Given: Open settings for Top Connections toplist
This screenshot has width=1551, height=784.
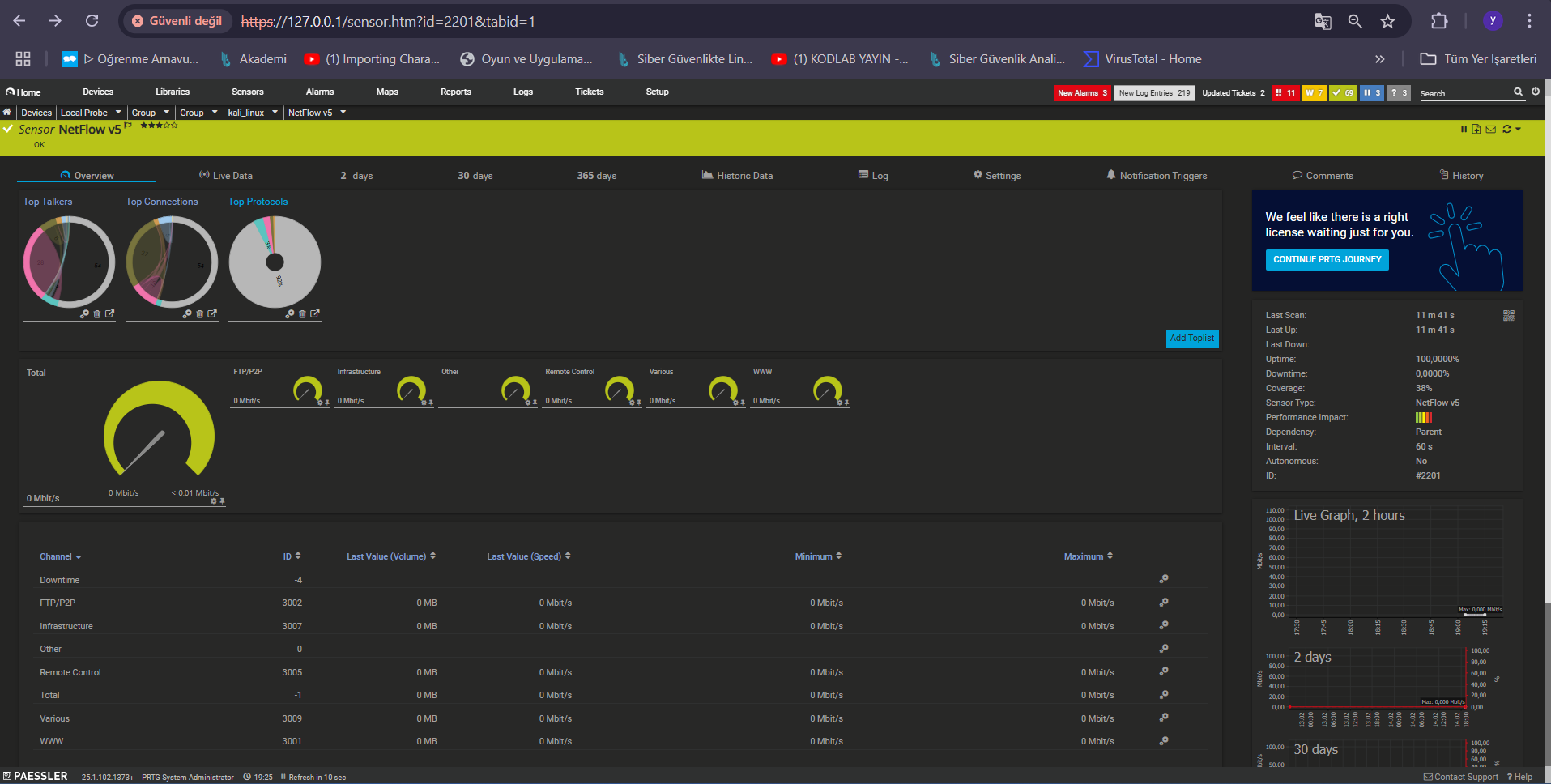Looking at the screenshot, I should click(x=187, y=314).
